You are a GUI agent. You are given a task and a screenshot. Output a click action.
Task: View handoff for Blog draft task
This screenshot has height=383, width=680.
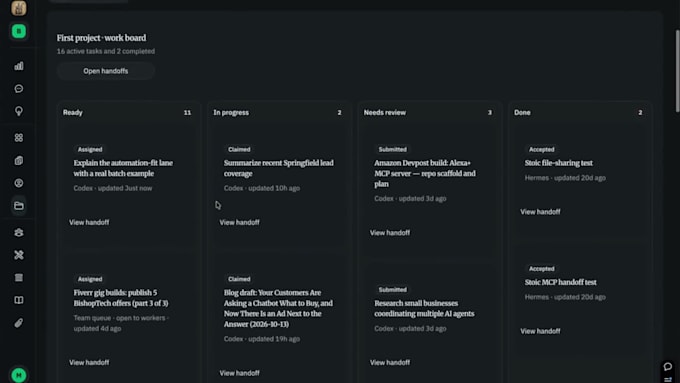[x=239, y=373]
